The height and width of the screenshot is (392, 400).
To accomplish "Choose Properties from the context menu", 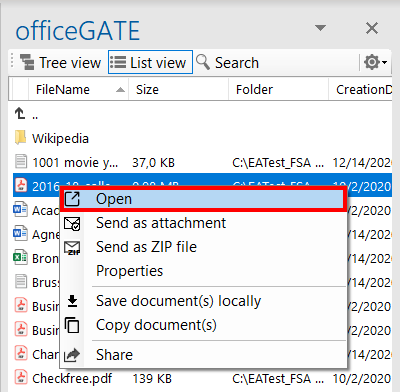I will pos(130,271).
